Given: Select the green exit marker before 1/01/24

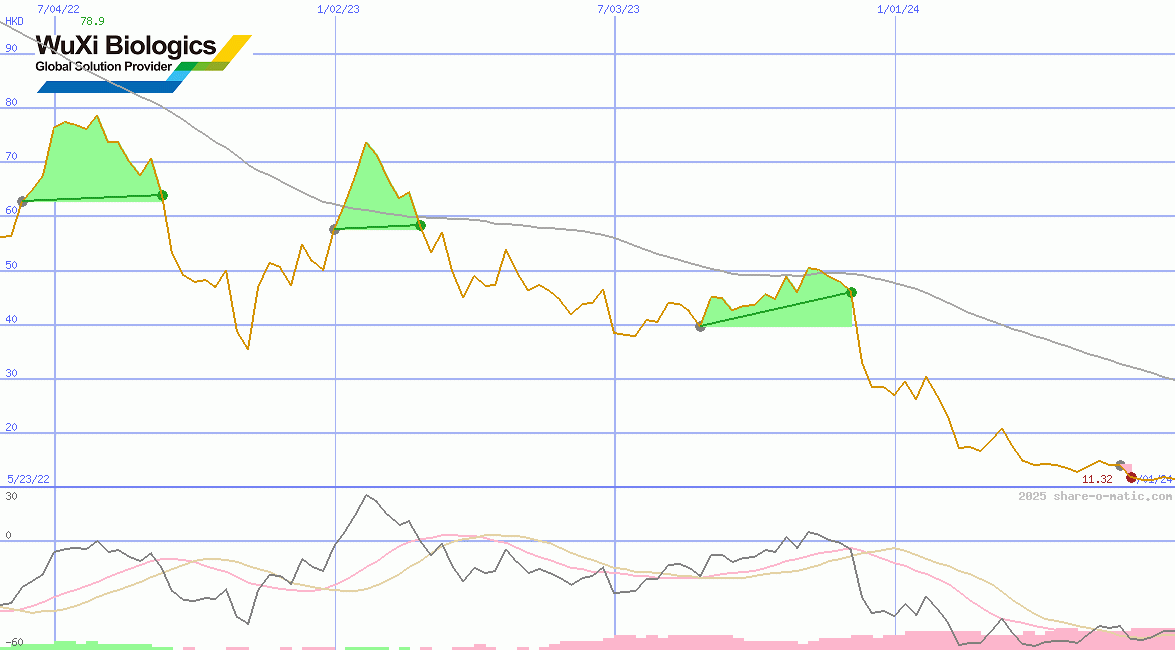Looking at the screenshot, I should click(x=851, y=292).
